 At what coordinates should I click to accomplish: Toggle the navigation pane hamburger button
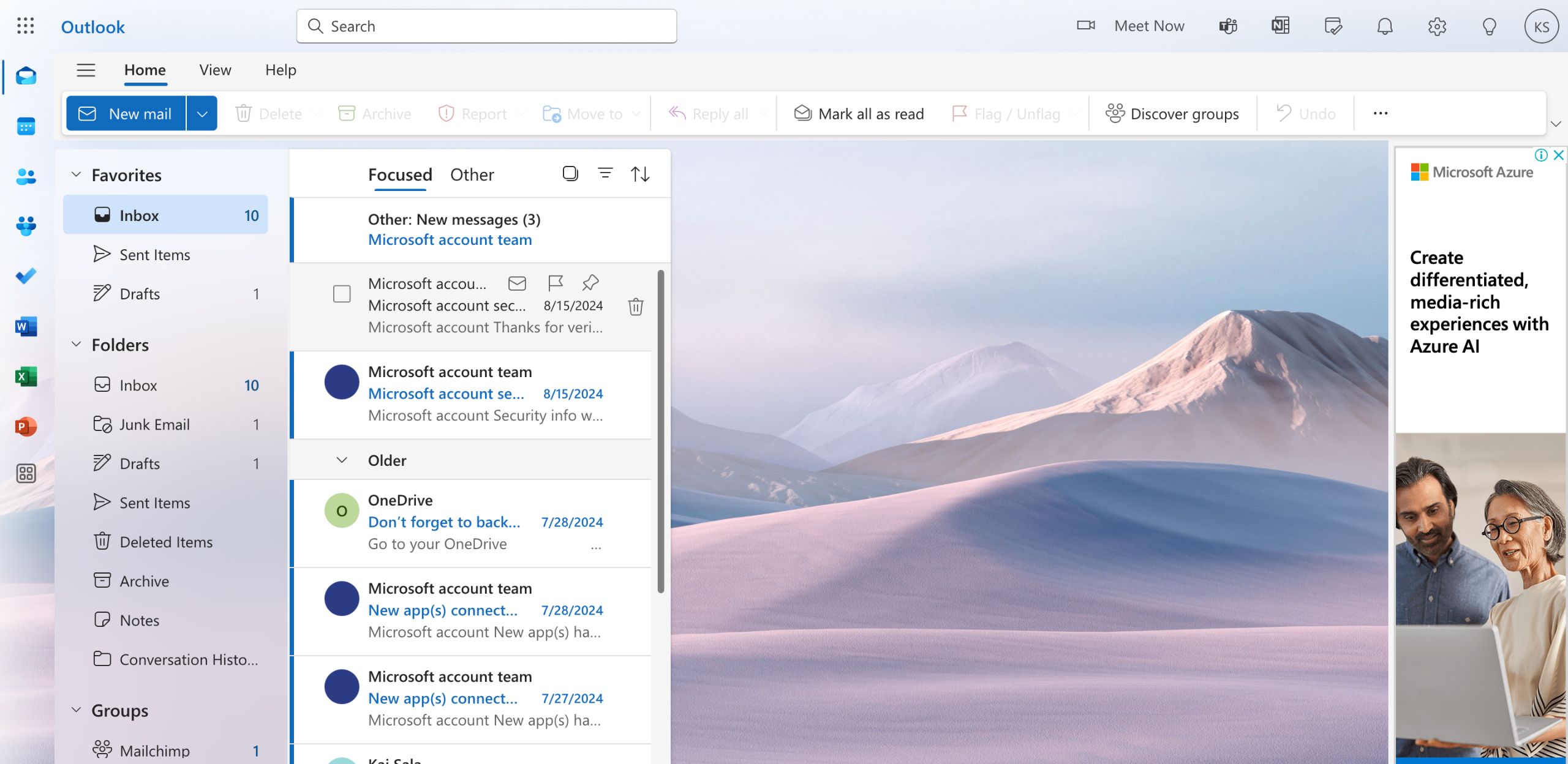point(86,70)
